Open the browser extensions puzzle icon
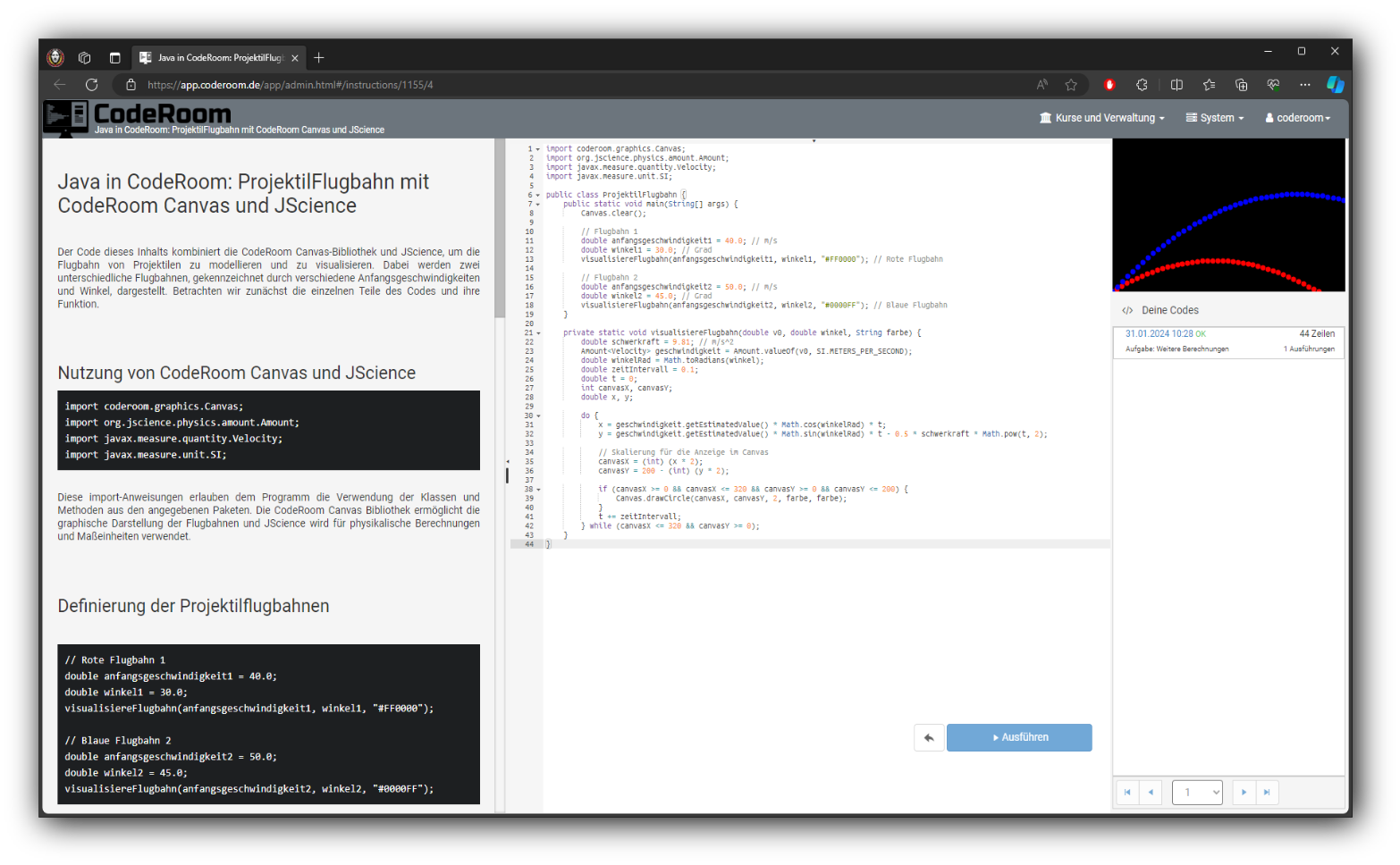The height and width of the screenshot is (865, 1400). tap(1142, 85)
